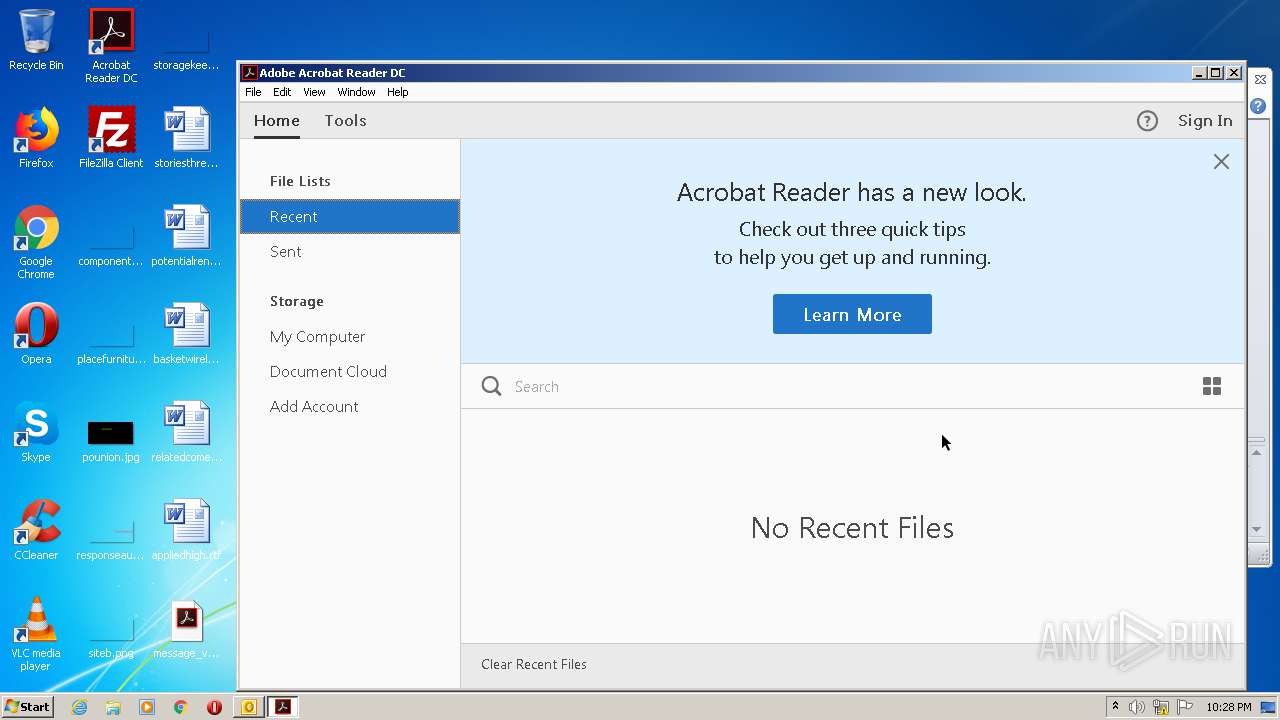Screen dimensions: 1280x720
Task: Open potentialren Word document
Action: point(186,236)
